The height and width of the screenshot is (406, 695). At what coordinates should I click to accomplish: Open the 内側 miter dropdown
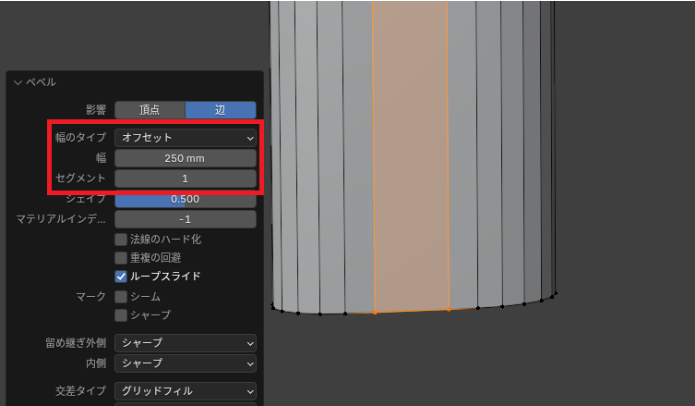pos(185,363)
